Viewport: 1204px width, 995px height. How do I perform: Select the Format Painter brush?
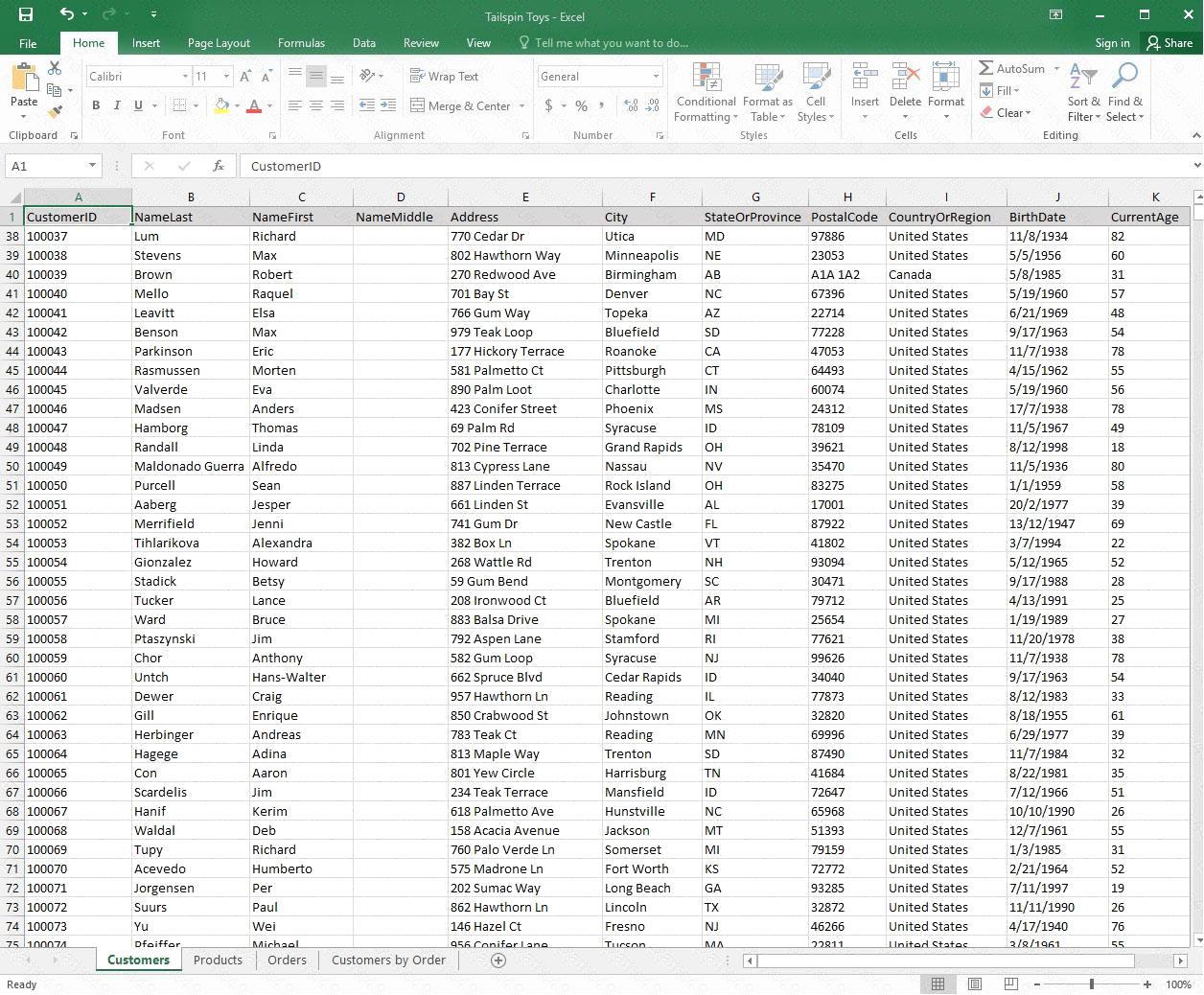click(55, 112)
